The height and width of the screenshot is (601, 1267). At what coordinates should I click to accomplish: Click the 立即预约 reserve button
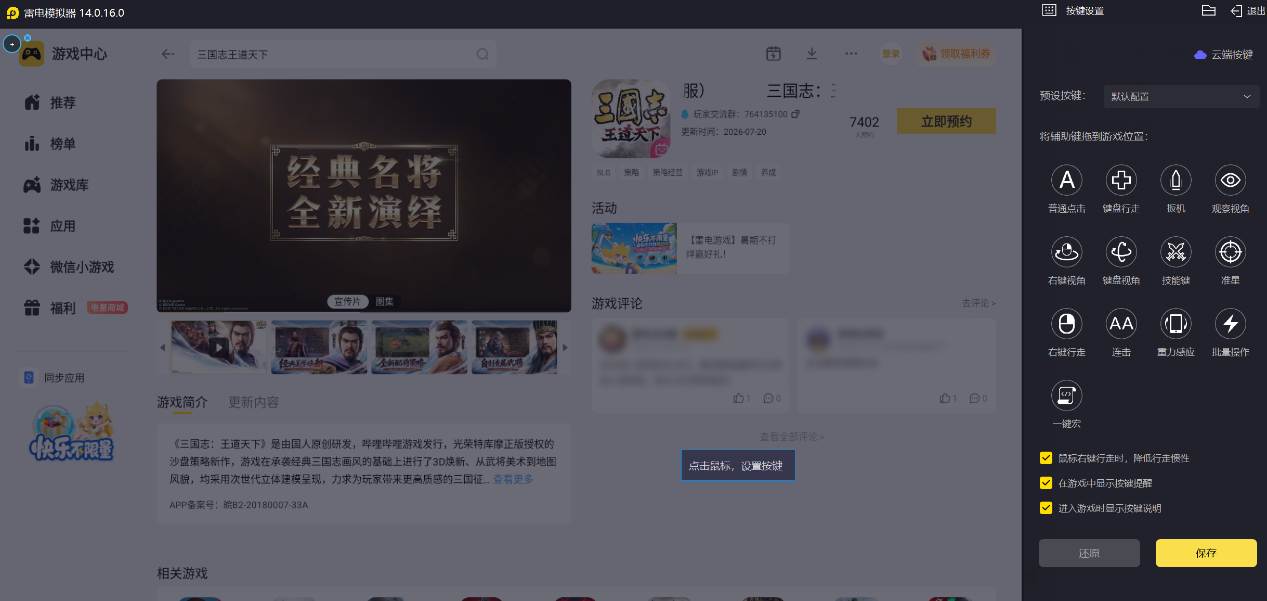(x=946, y=121)
